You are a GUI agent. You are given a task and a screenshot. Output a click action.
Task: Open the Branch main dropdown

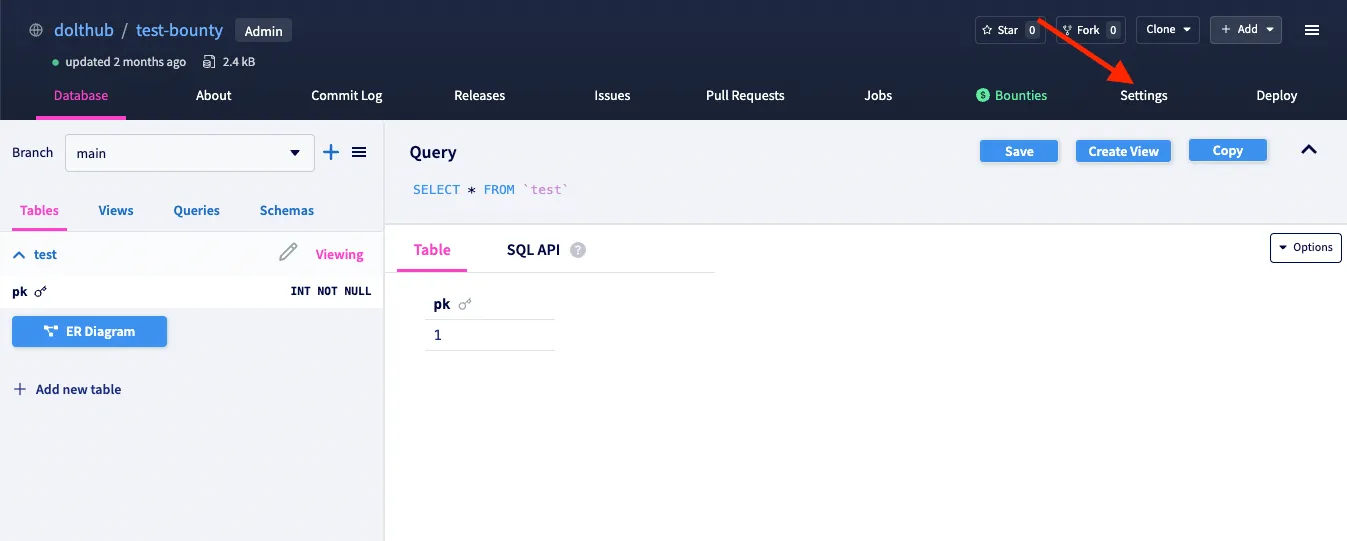tap(189, 153)
